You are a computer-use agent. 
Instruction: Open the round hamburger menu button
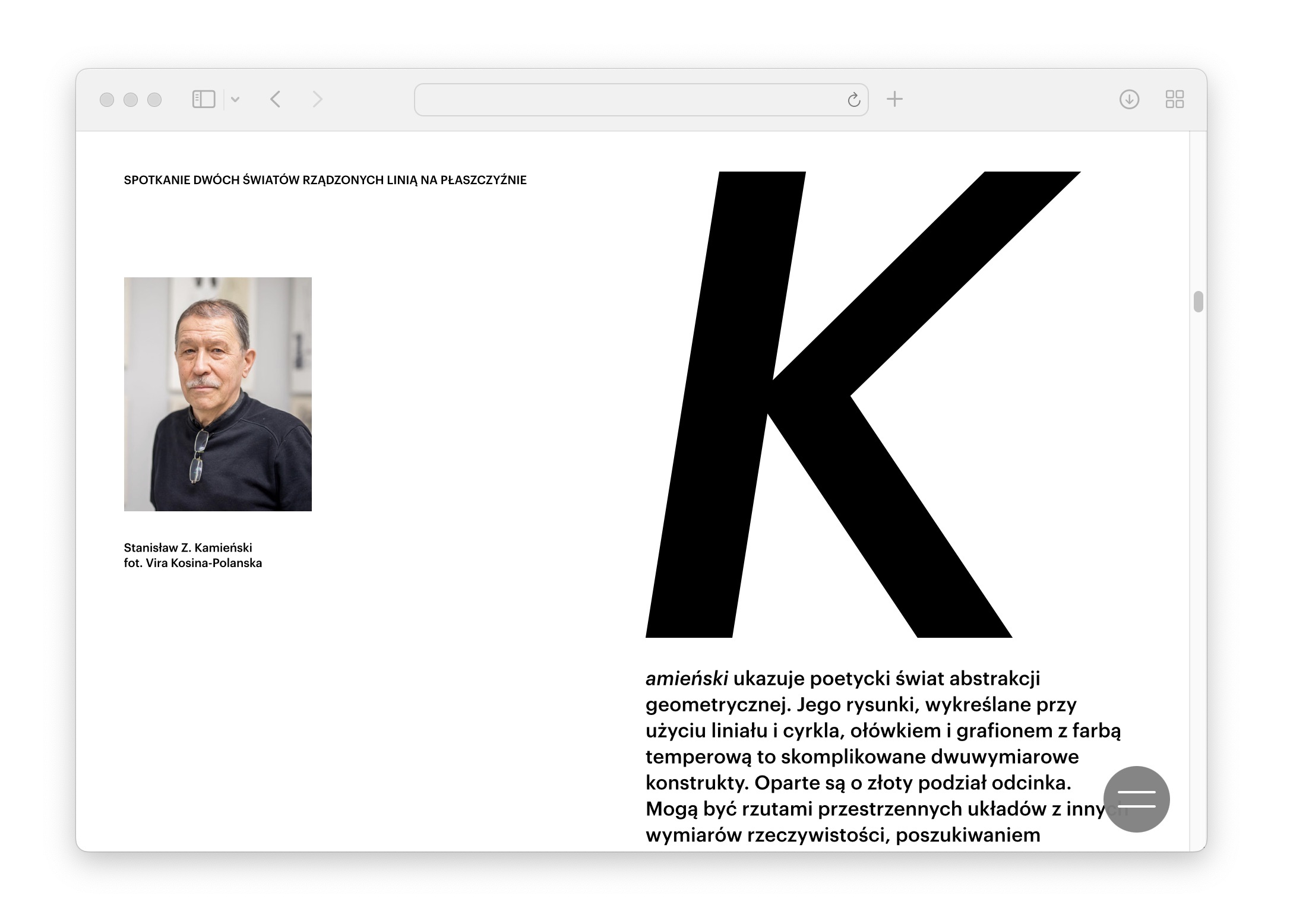pos(1136,799)
